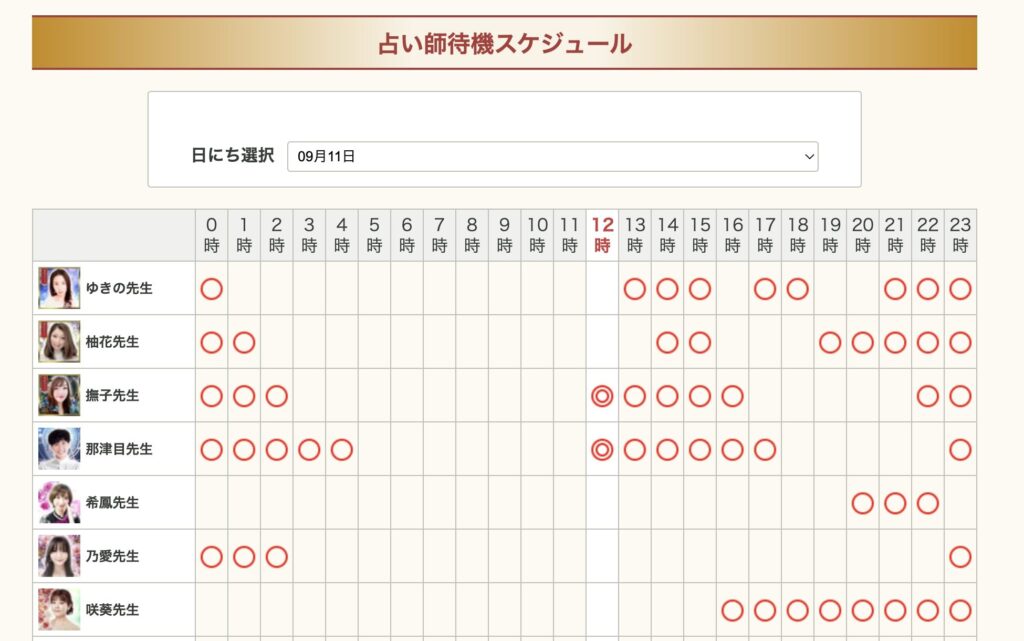Image resolution: width=1024 pixels, height=641 pixels.
Task: Select 那津目先生's 4時 availability circle
Action: coord(342,450)
